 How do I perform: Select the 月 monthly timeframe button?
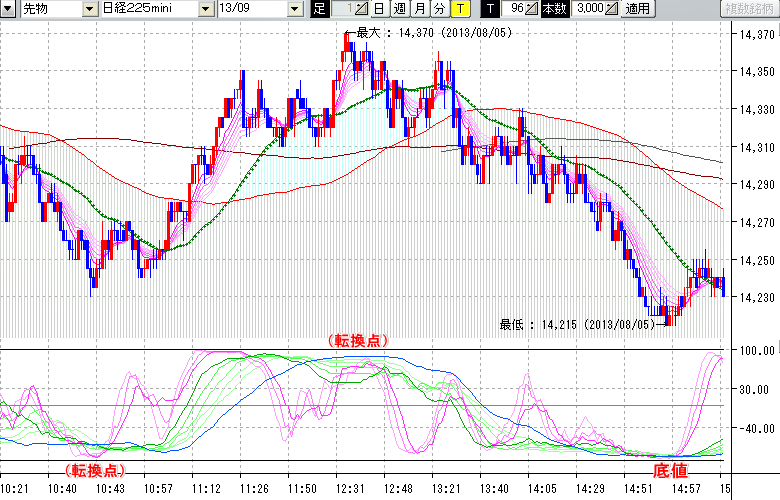point(419,9)
